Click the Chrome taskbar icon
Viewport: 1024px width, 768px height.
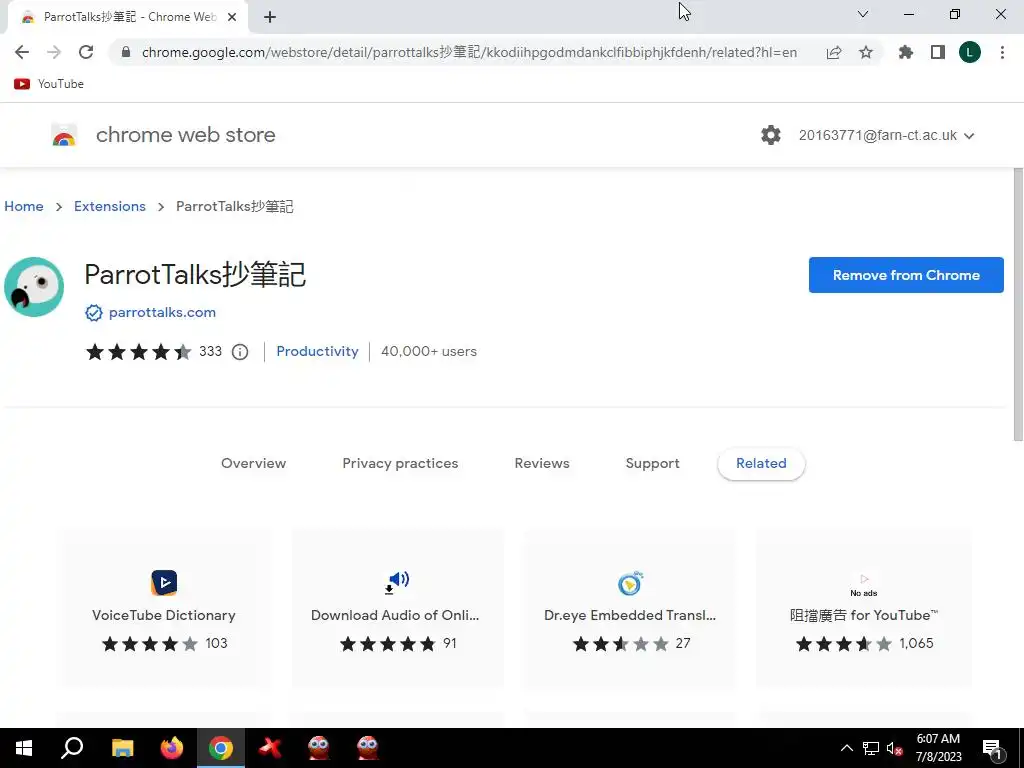[221, 748]
